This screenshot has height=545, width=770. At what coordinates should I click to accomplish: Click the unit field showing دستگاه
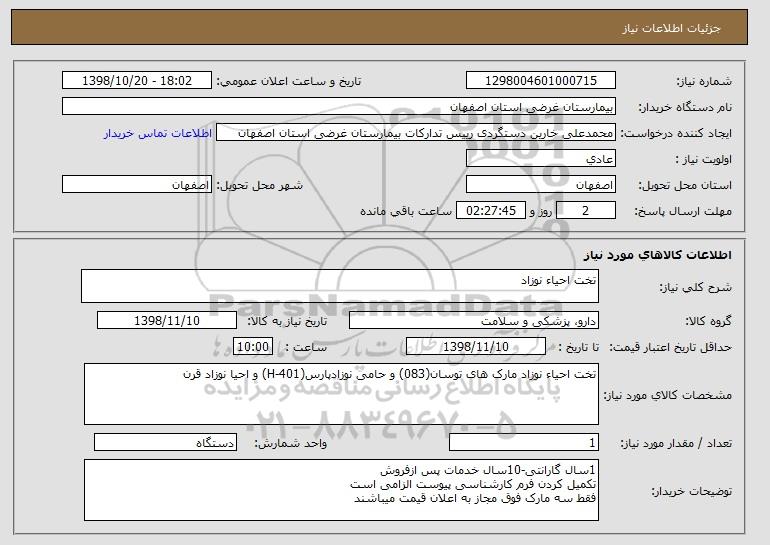[165, 442]
